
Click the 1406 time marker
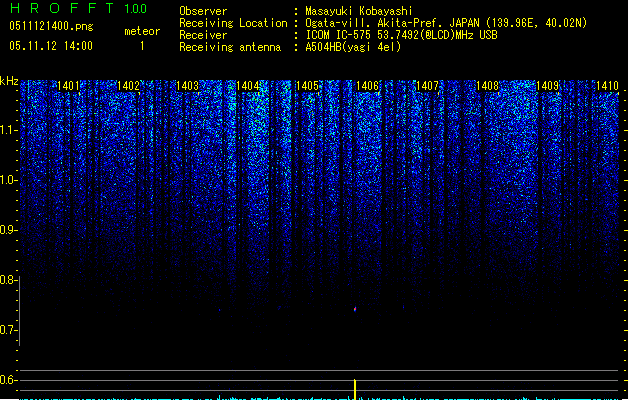coord(367,86)
